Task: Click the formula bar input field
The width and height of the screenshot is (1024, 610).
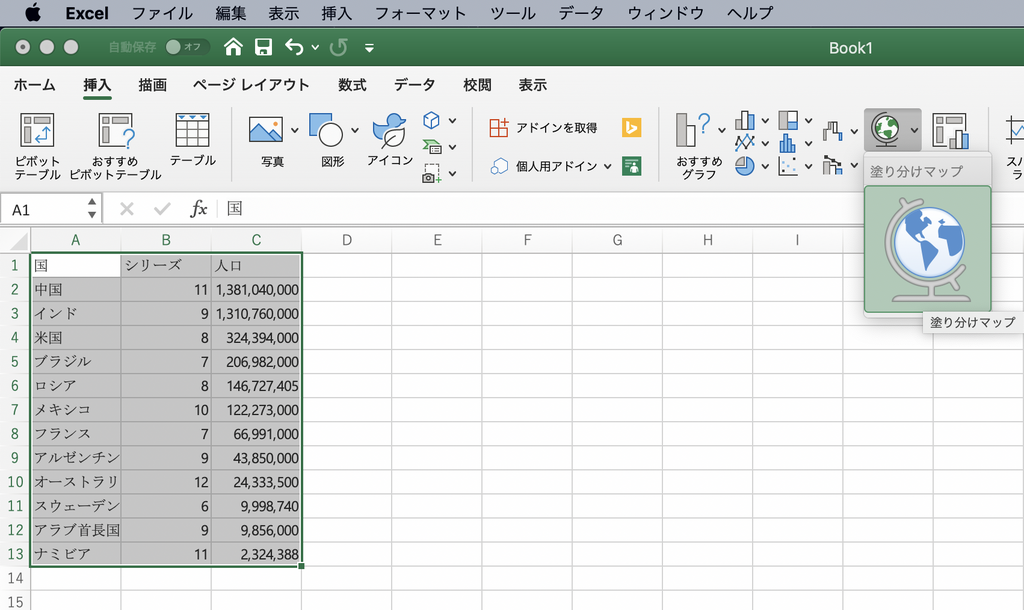Action: (600, 208)
